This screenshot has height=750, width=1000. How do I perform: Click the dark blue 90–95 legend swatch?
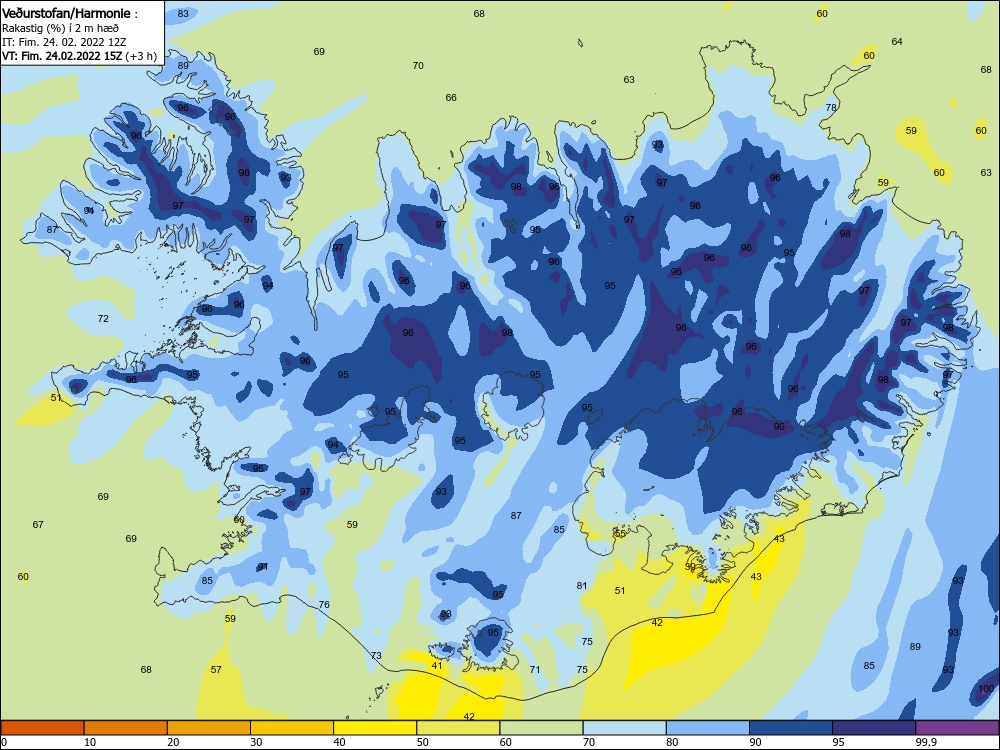791,728
